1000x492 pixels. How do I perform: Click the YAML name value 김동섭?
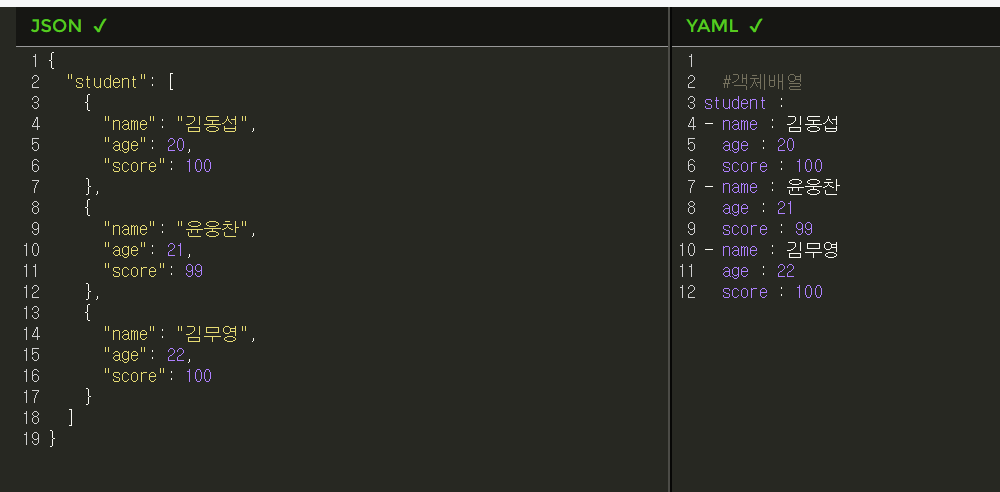pos(812,124)
